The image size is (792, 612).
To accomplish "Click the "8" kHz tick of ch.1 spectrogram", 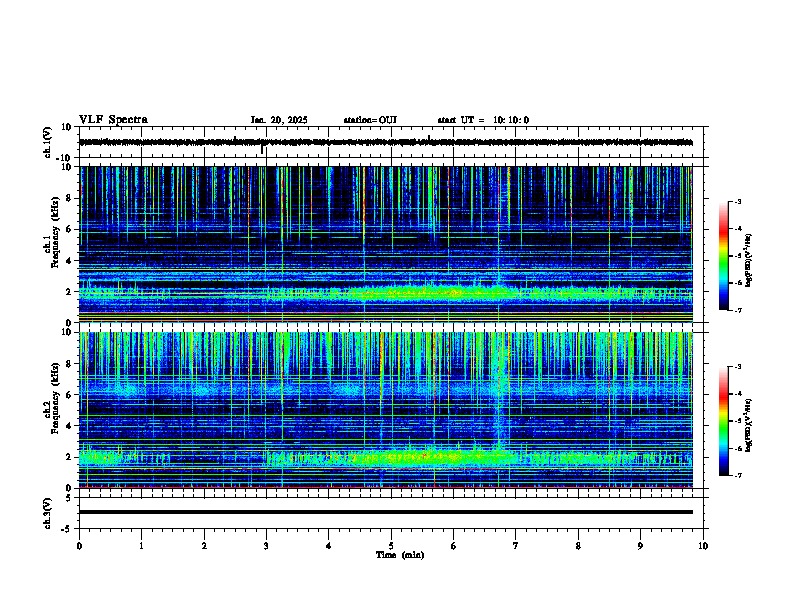I will click(69, 198).
